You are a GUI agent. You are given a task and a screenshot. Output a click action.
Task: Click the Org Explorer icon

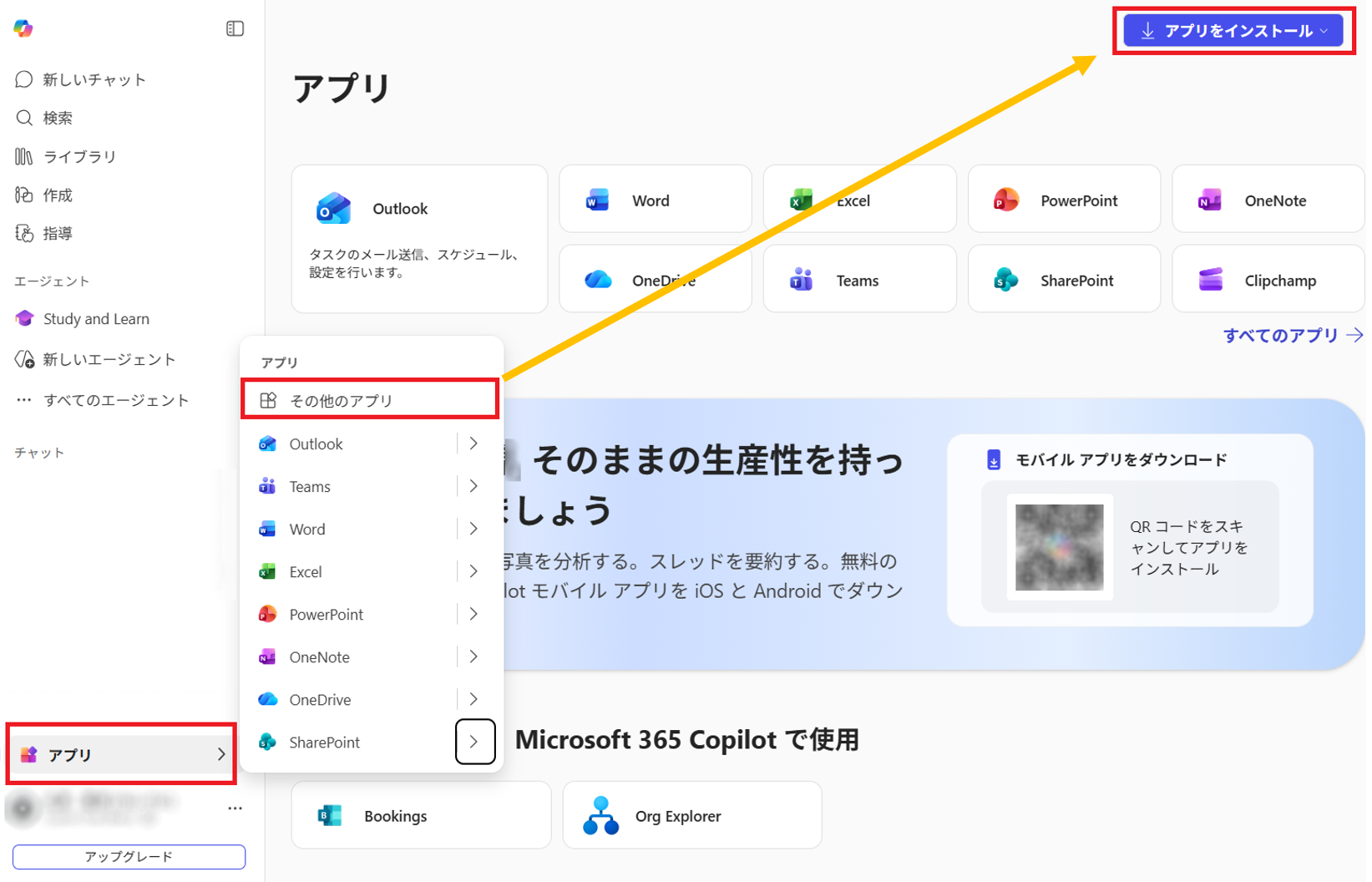(x=601, y=816)
